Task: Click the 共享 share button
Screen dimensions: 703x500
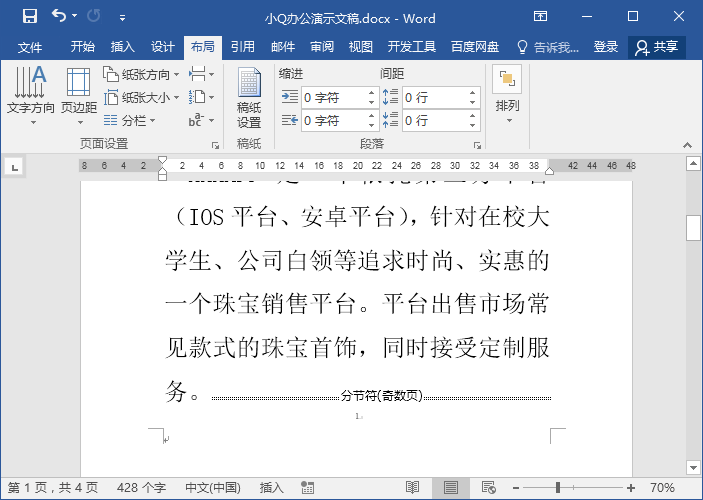Action: pyautogui.click(x=657, y=47)
